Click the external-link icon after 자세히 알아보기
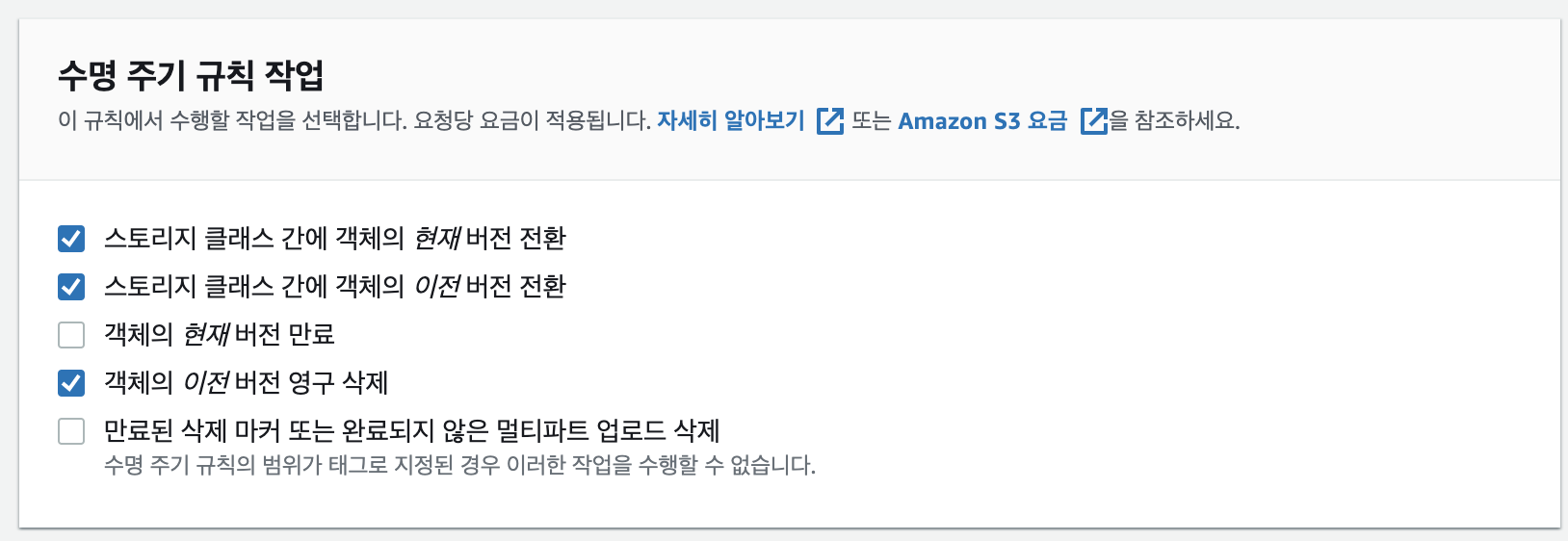This screenshot has height=541, width=1568. pyautogui.click(x=829, y=121)
